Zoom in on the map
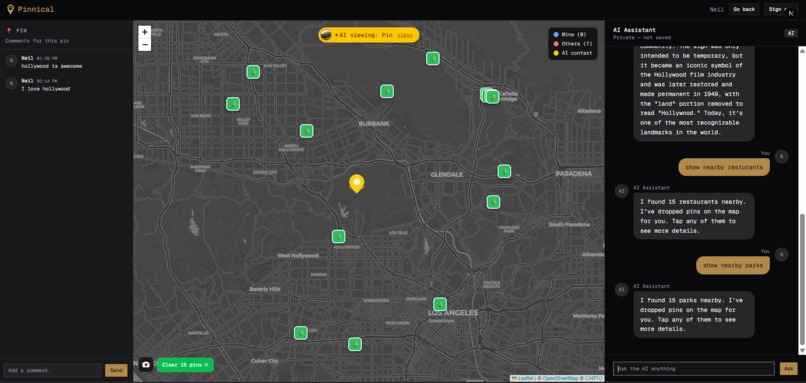This screenshot has width=806, height=383. [x=144, y=32]
